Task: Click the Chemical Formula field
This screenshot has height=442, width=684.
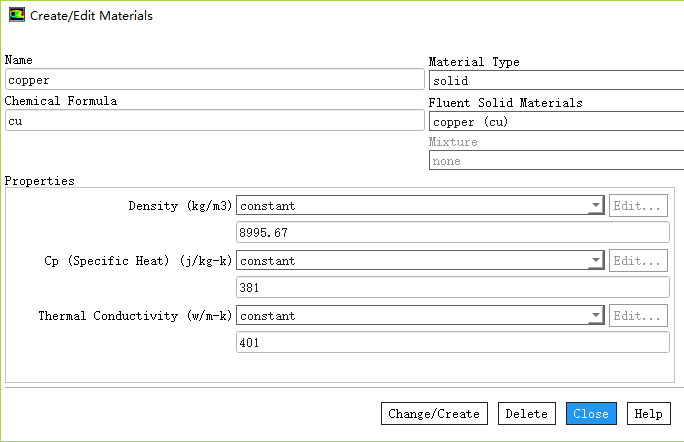Action: pyautogui.click(x=214, y=121)
